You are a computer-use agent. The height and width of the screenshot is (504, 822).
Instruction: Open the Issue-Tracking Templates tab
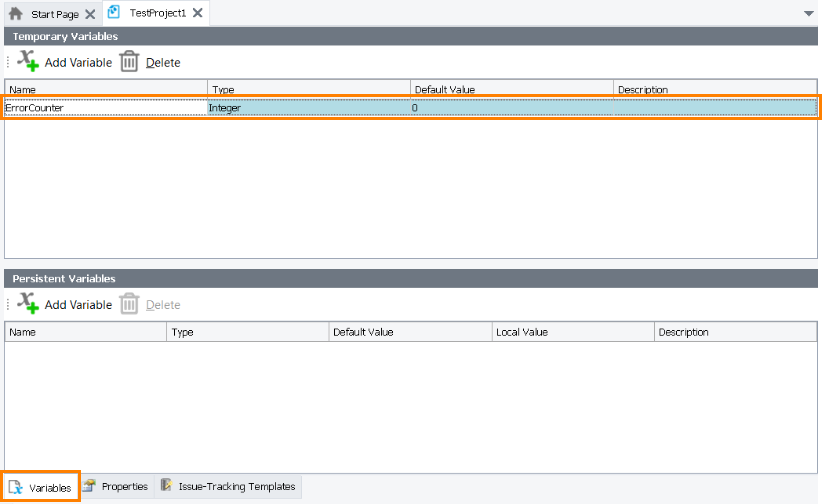tap(236, 487)
